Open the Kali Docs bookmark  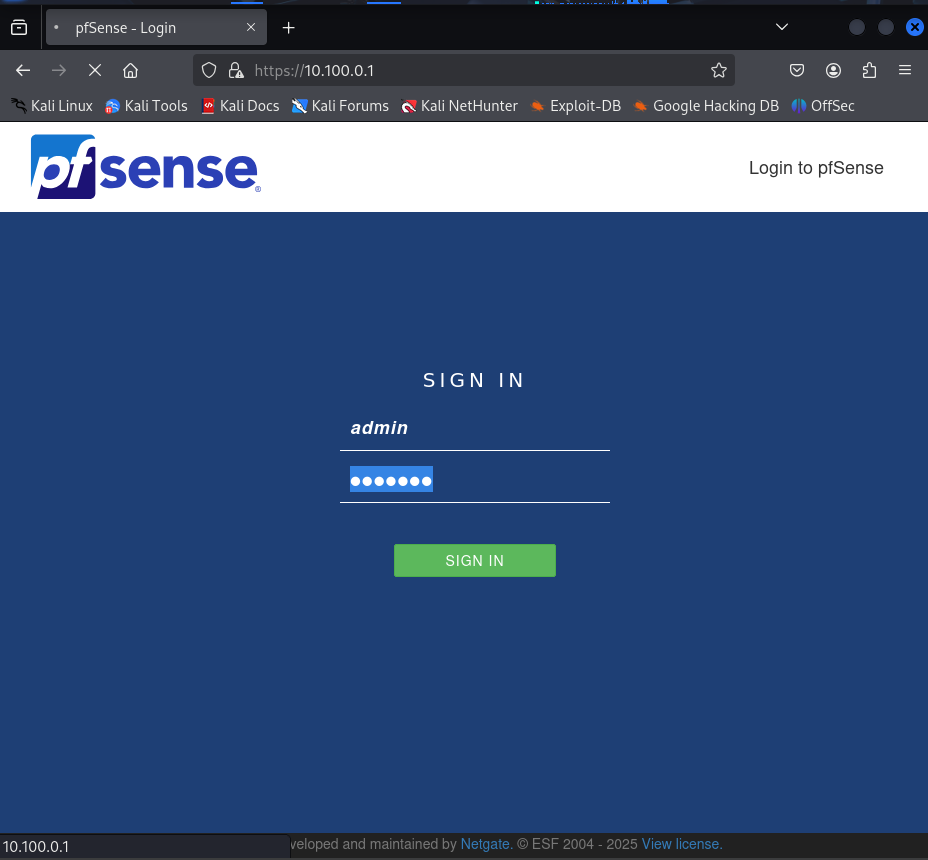240,106
